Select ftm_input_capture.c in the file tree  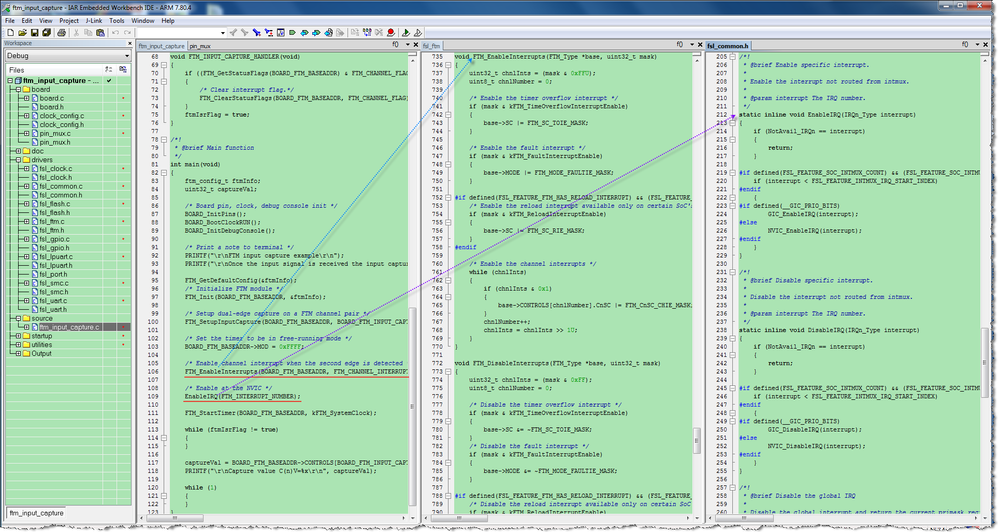tap(70, 327)
